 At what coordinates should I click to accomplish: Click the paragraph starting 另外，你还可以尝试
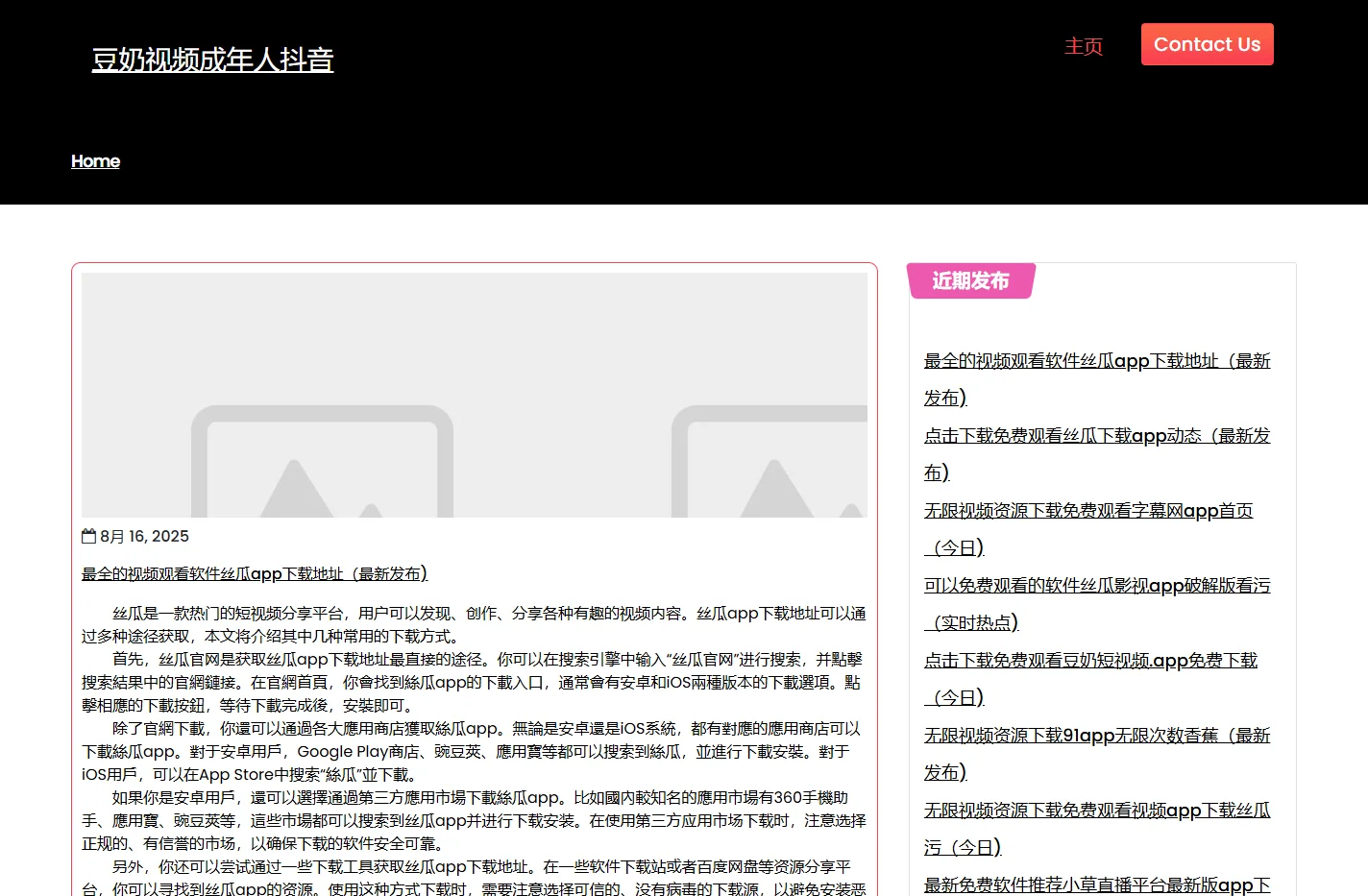(x=475, y=877)
